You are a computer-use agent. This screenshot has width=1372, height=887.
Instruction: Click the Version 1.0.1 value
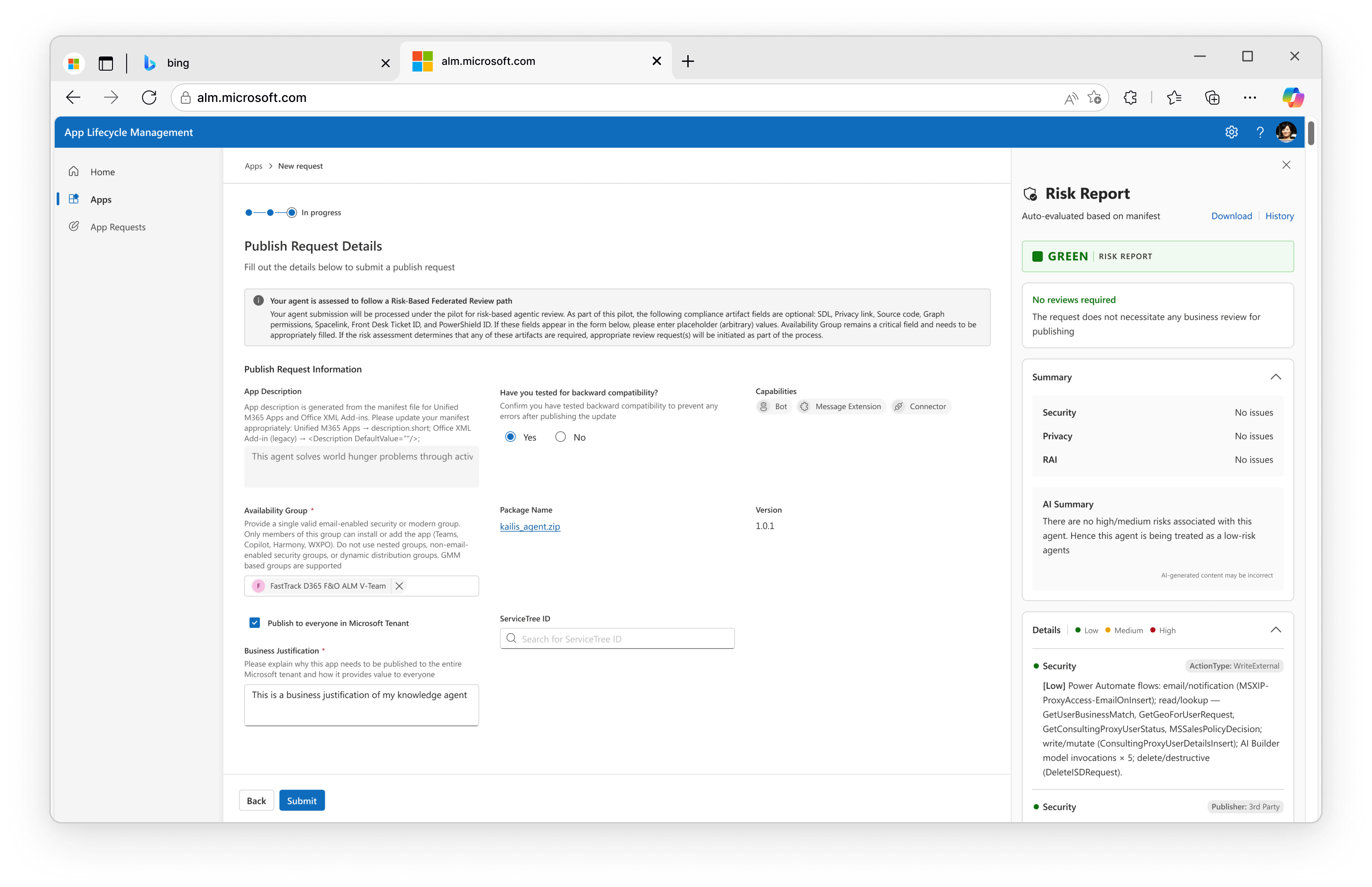[765, 526]
